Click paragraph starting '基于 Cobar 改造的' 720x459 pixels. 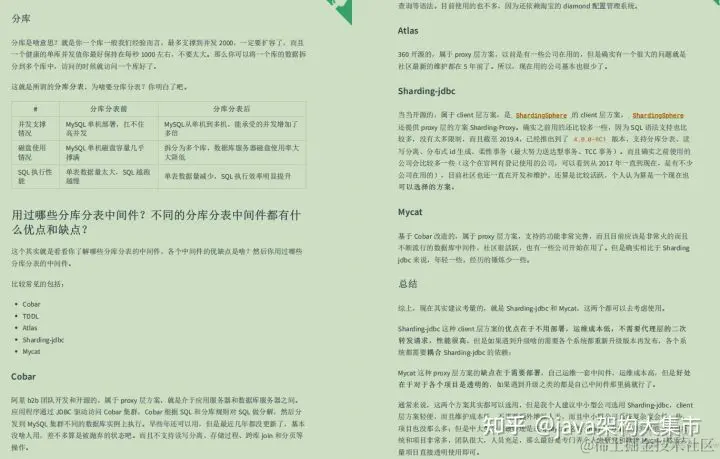(544, 248)
